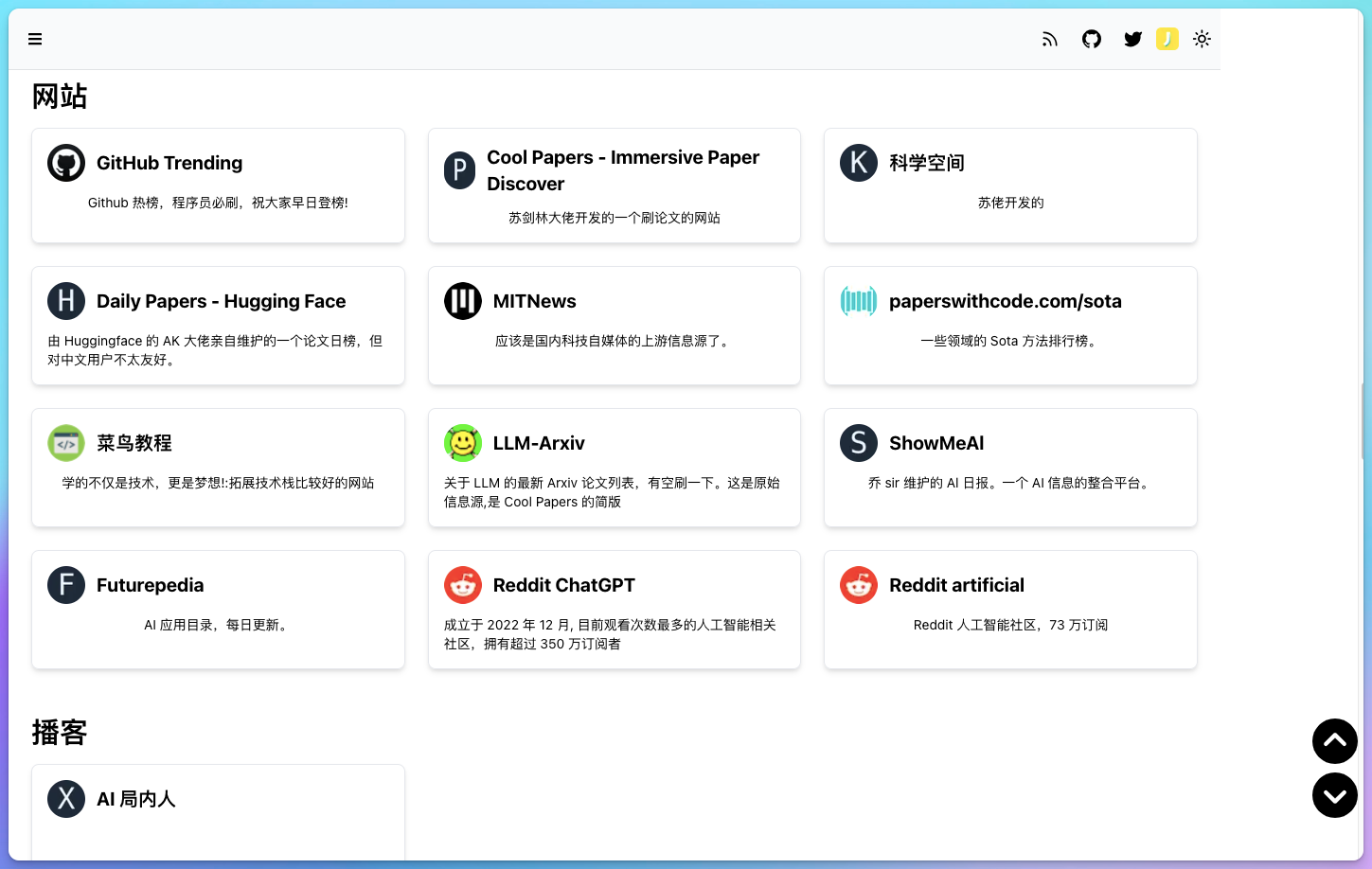Open the Futurepedia title link

click(x=151, y=585)
